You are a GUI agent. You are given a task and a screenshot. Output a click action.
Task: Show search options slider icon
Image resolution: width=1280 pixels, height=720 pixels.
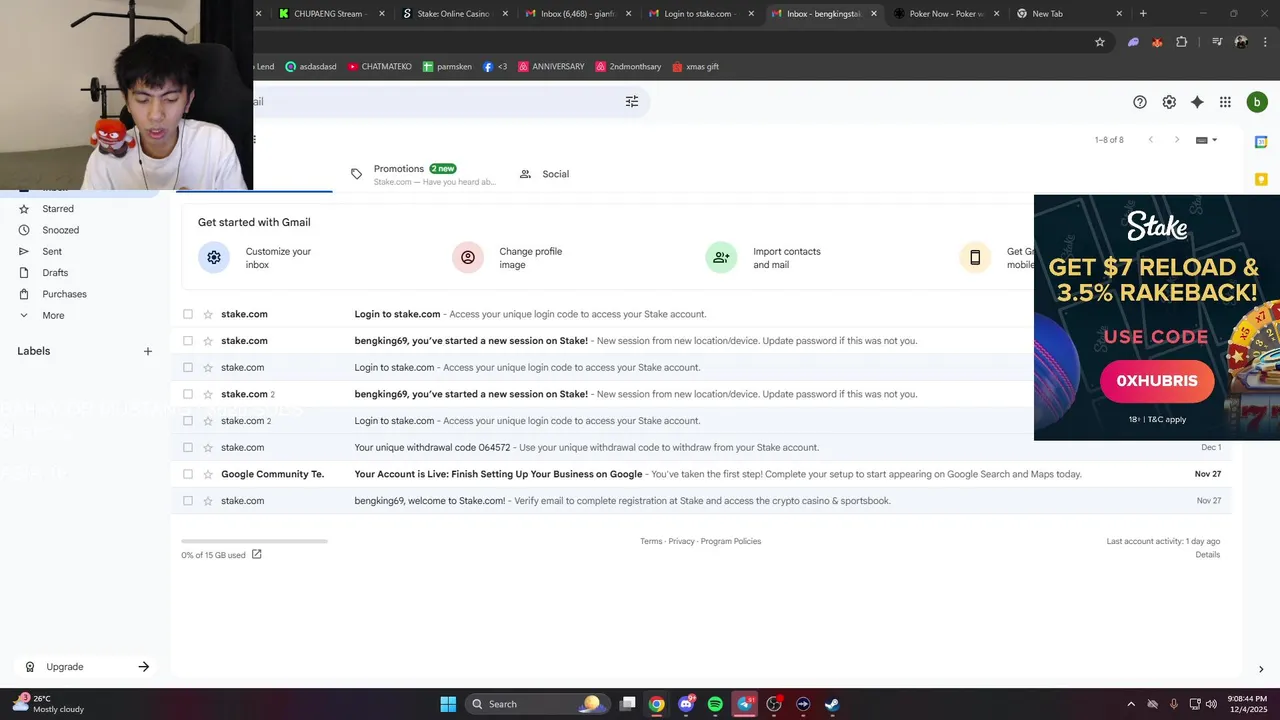tap(632, 101)
